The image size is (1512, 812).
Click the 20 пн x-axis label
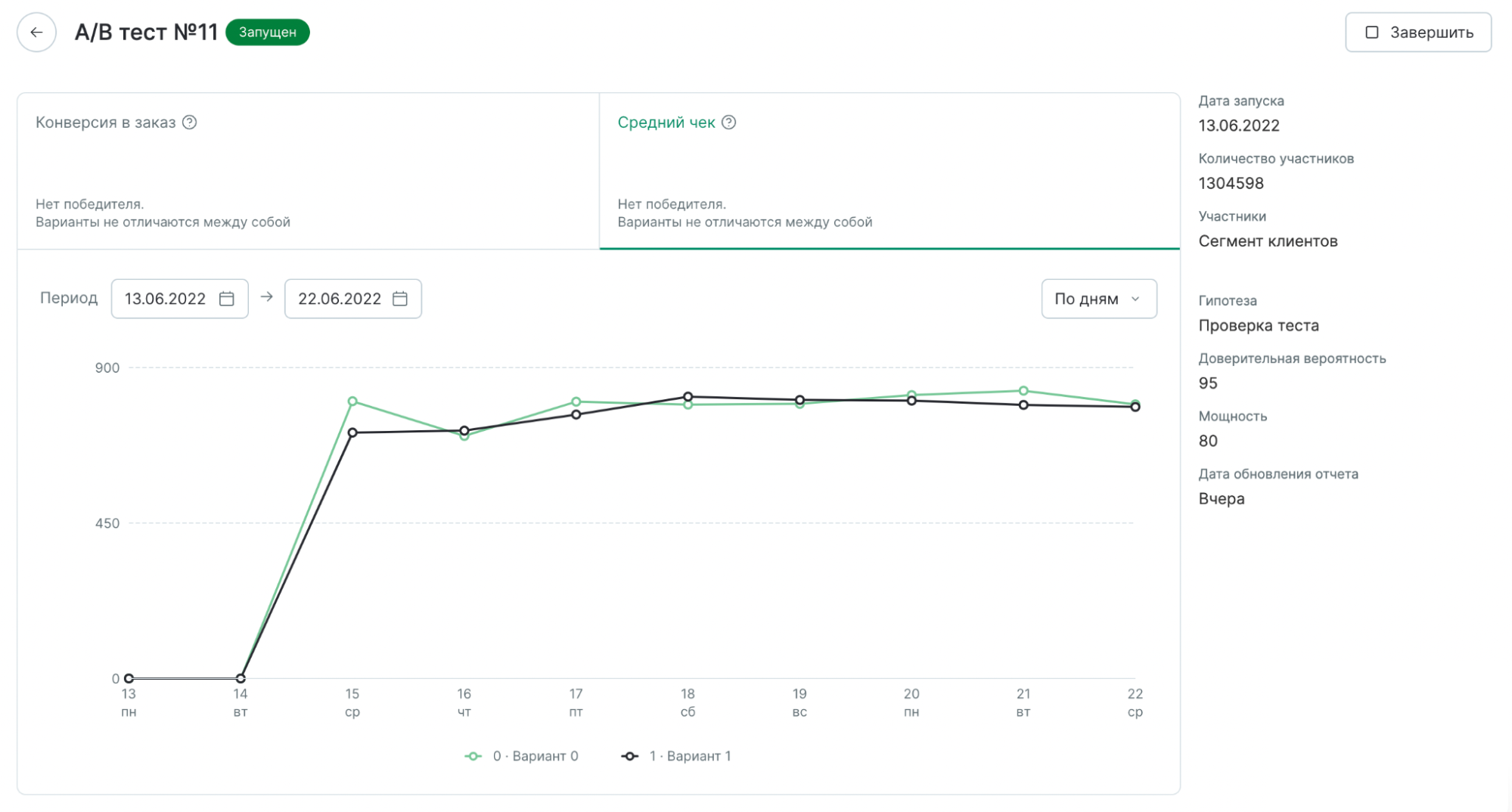pos(911,703)
